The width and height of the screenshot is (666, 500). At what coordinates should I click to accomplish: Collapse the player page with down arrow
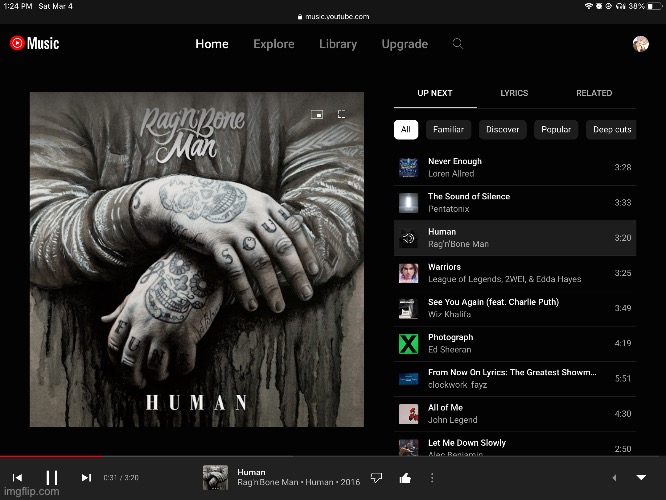tap(641, 477)
